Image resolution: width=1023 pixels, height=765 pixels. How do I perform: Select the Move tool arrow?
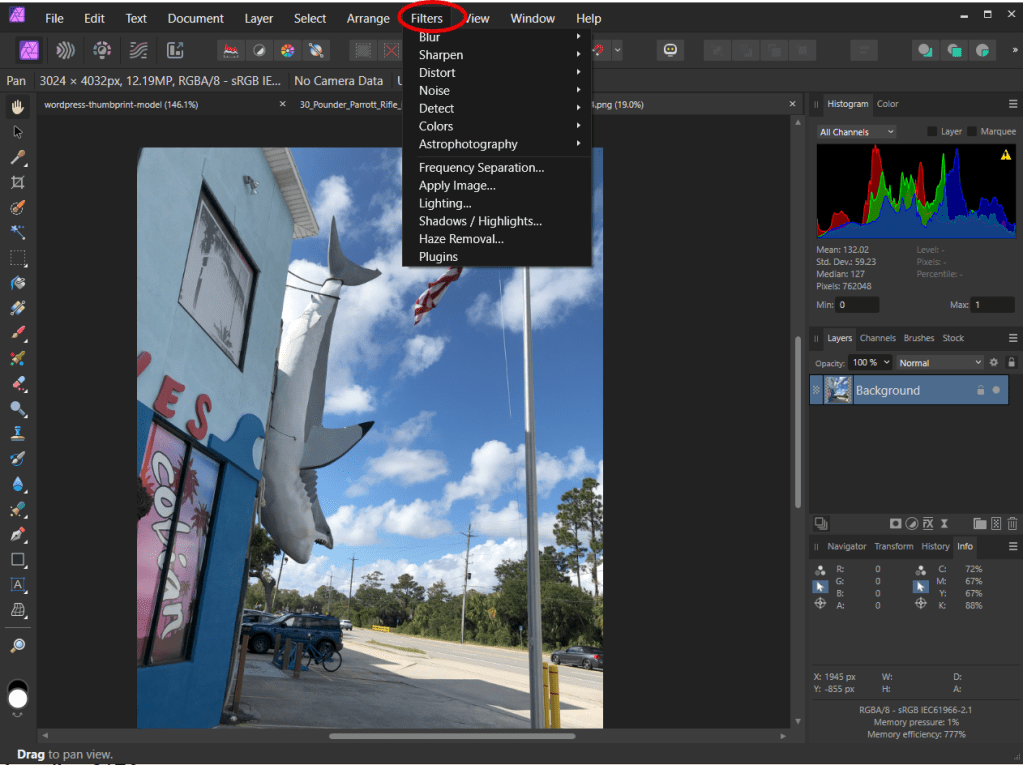point(18,132)
